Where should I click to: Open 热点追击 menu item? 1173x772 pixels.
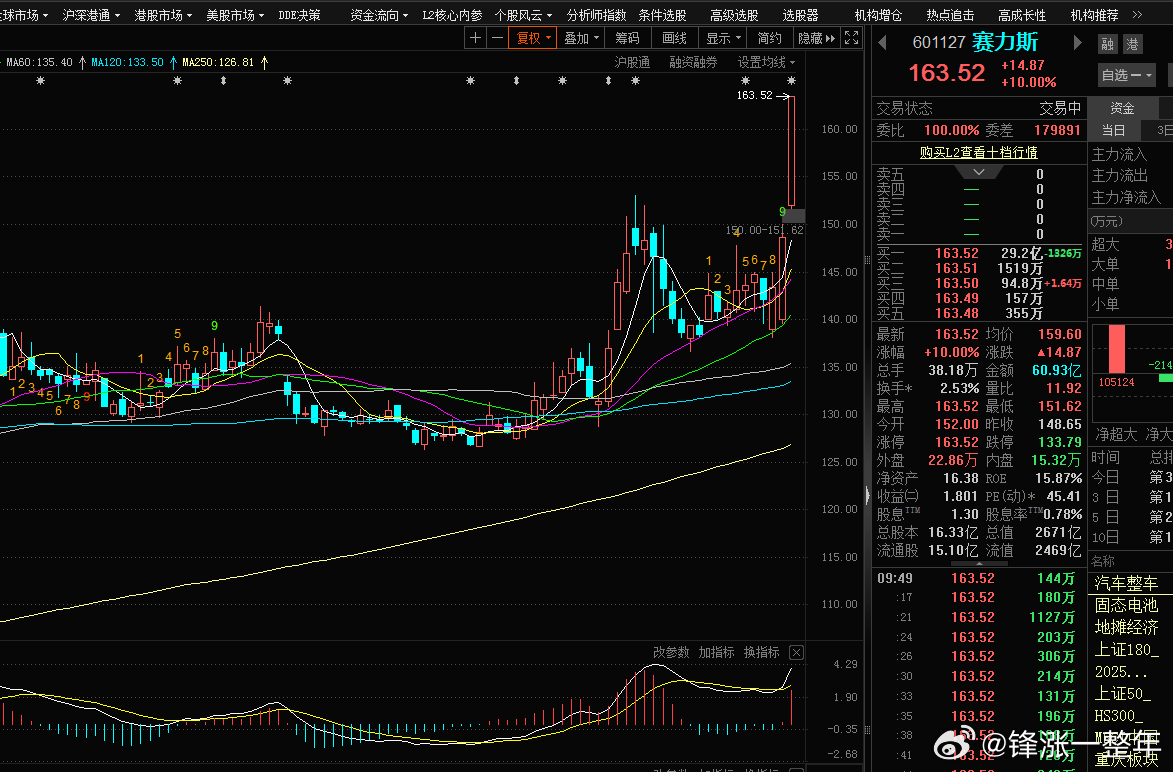pyautogui.click(x=950, y=15)
